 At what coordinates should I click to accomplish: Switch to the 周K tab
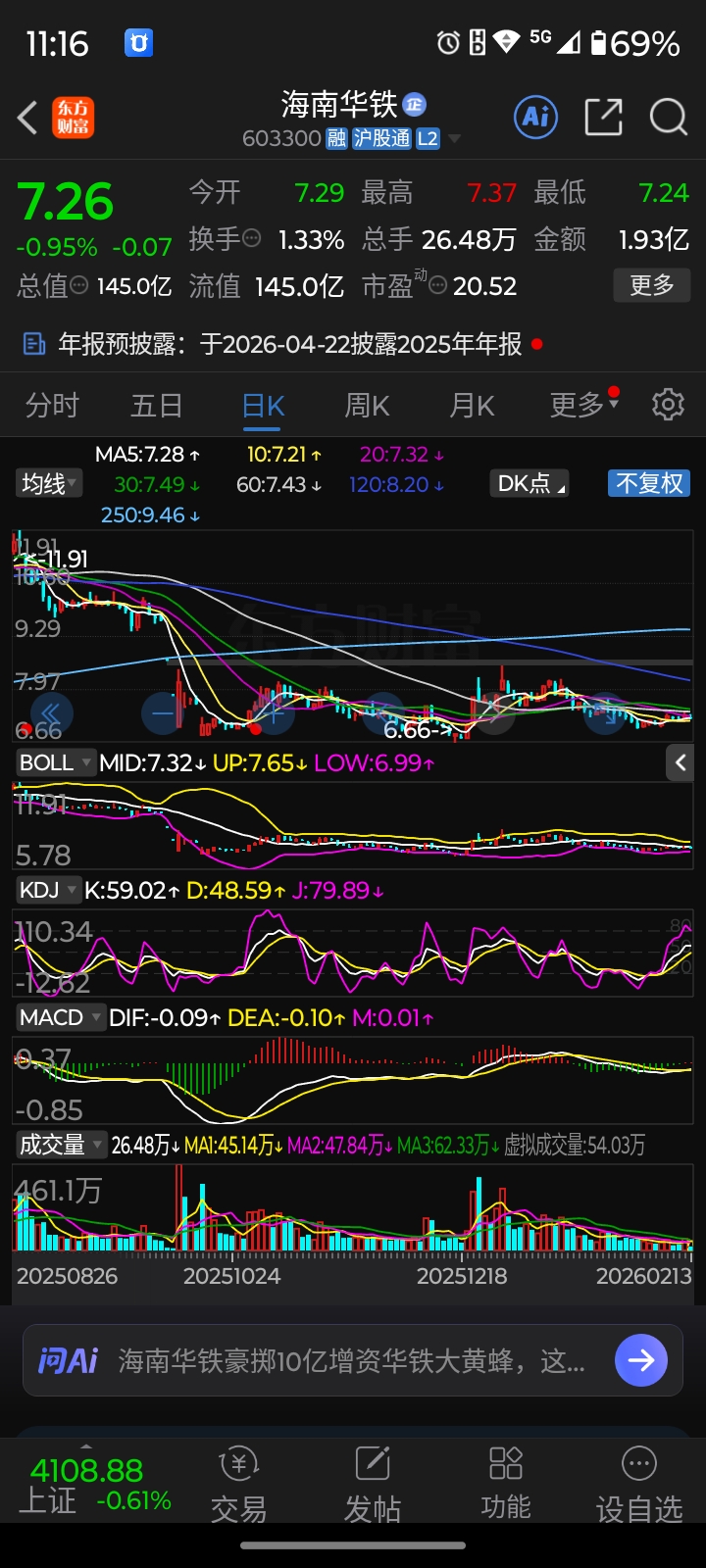(368, 405)
